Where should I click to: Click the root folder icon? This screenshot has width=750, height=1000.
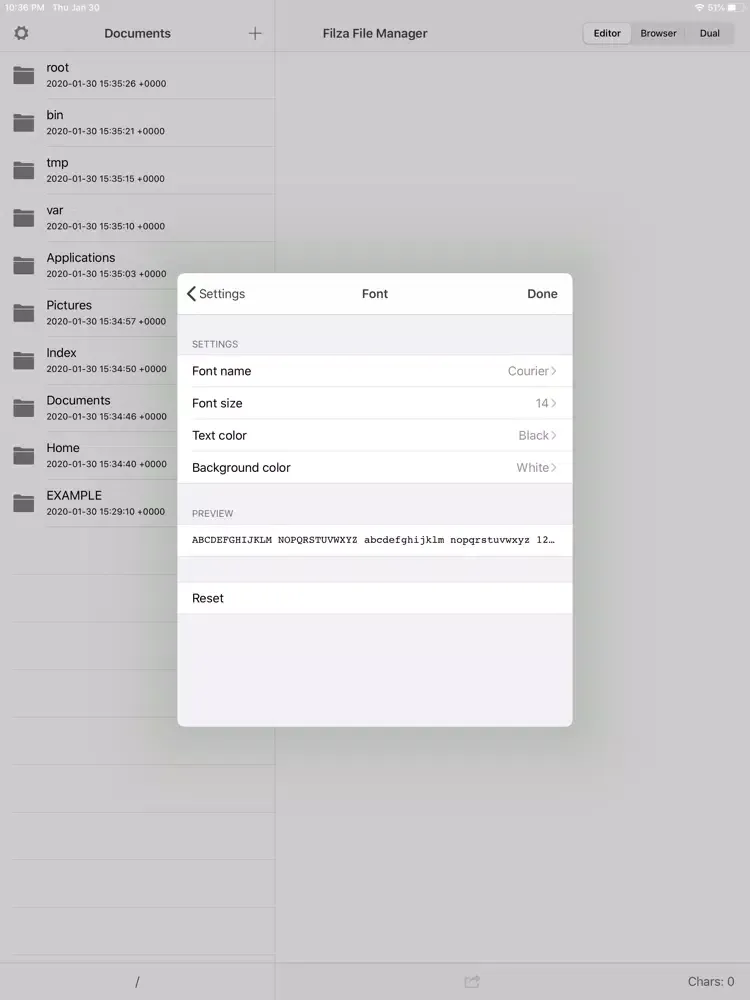24,75
